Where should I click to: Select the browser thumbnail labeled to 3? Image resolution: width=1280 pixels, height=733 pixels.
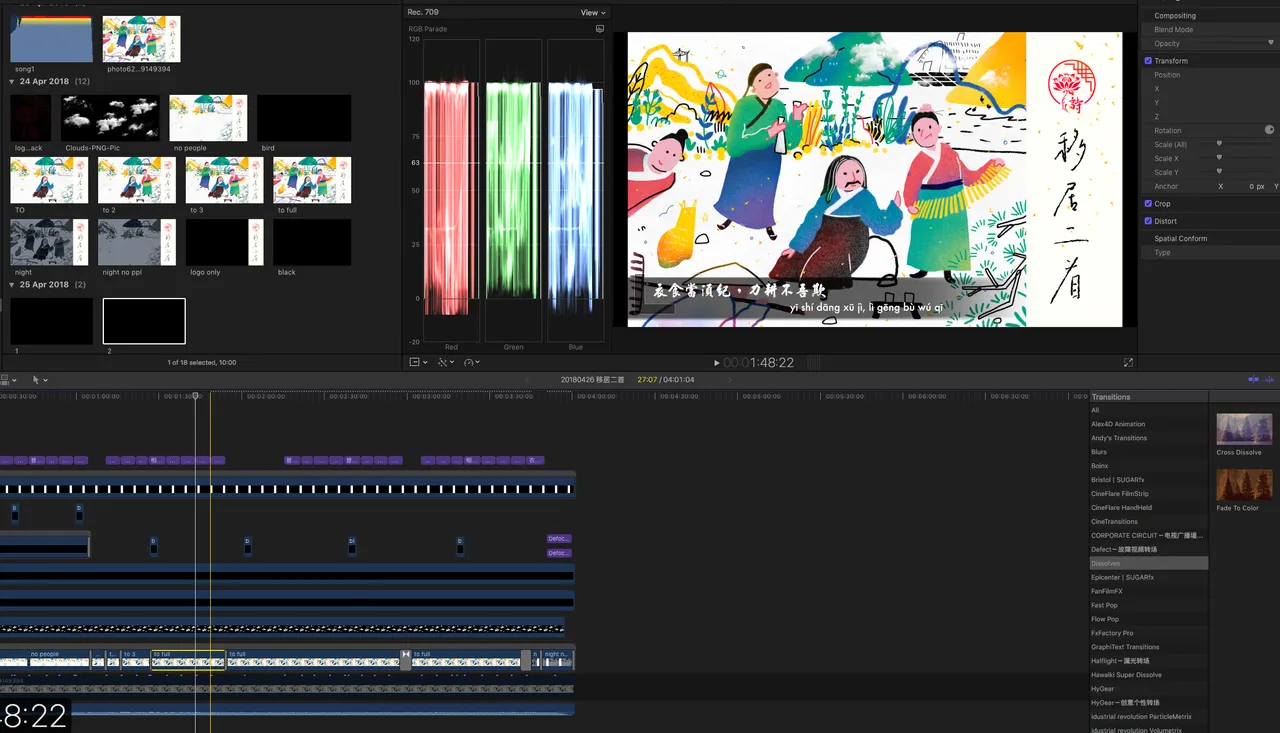225,180
